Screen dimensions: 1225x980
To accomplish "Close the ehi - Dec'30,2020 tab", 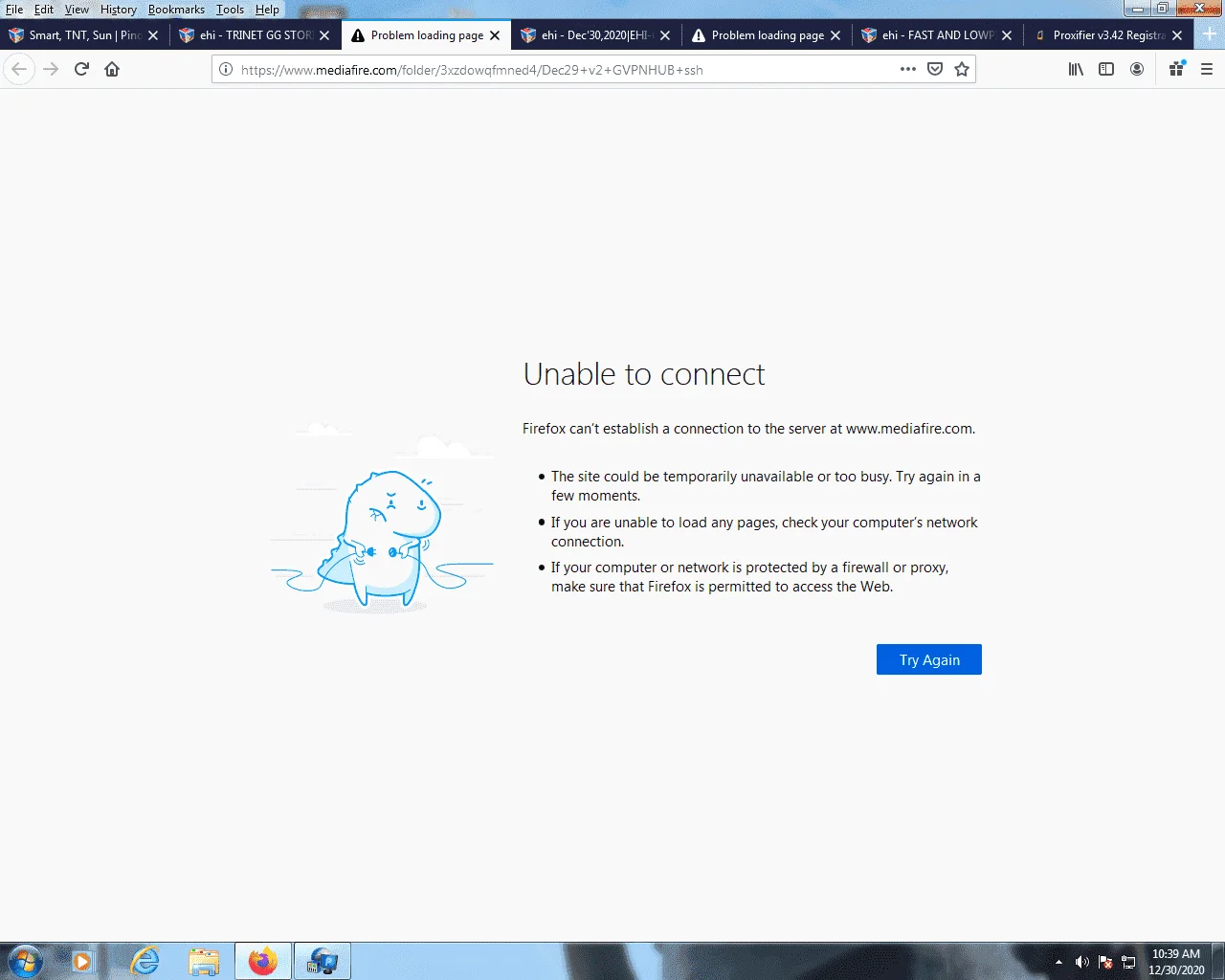I will (x=665, y=35).
